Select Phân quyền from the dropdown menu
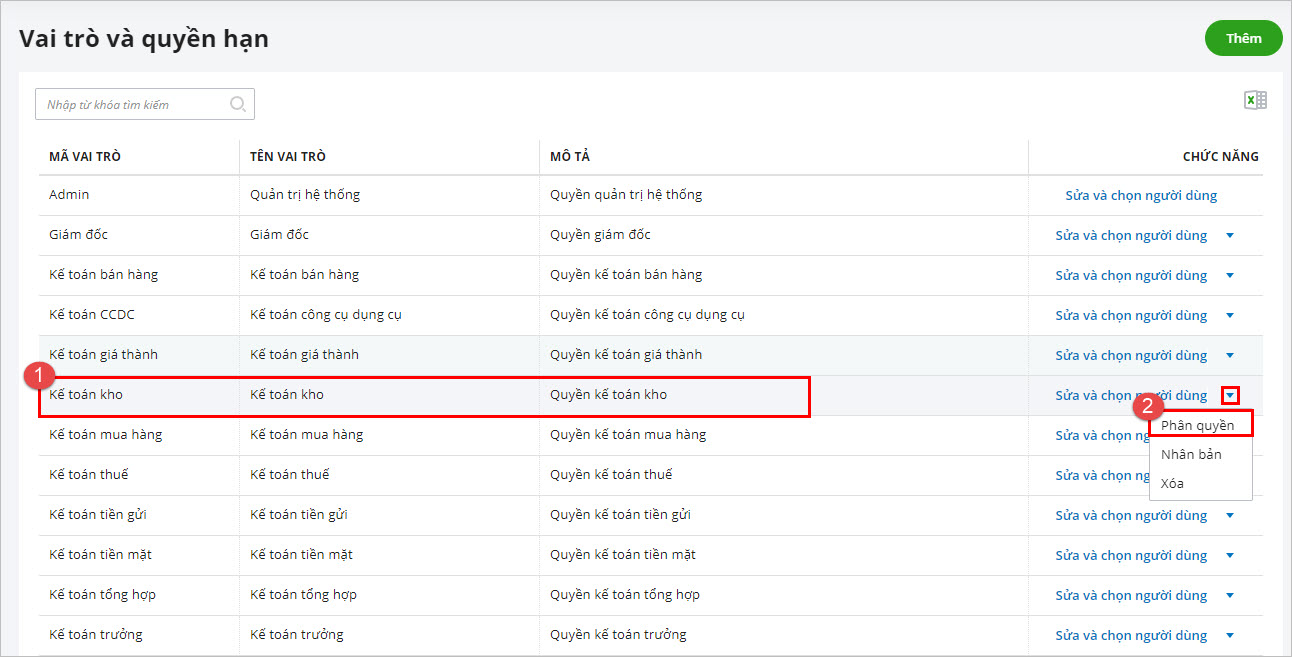 click(1197, 425)
